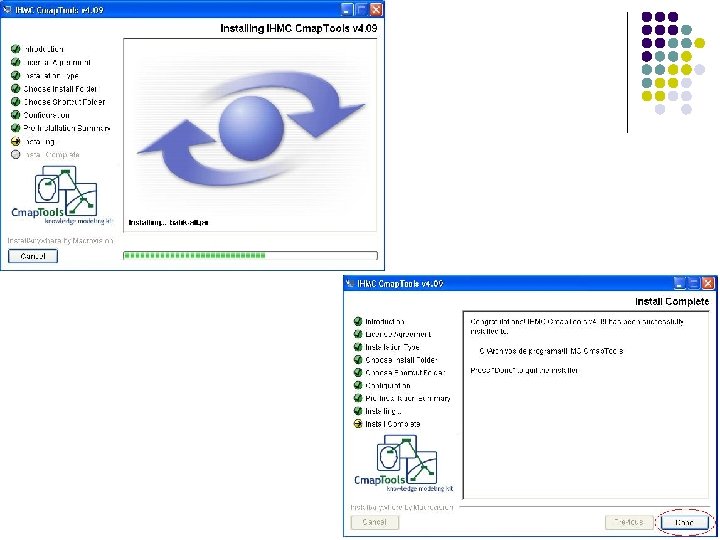Click the greyed-out Previous button
Screen dimensions: 720x540
(x=629, y=522)
